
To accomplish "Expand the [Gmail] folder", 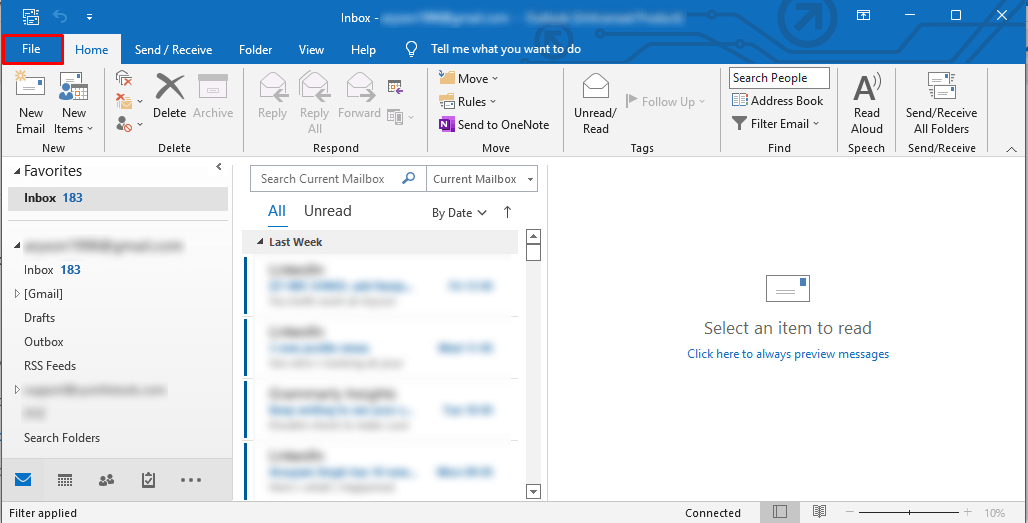I will (x=17, y=294).
